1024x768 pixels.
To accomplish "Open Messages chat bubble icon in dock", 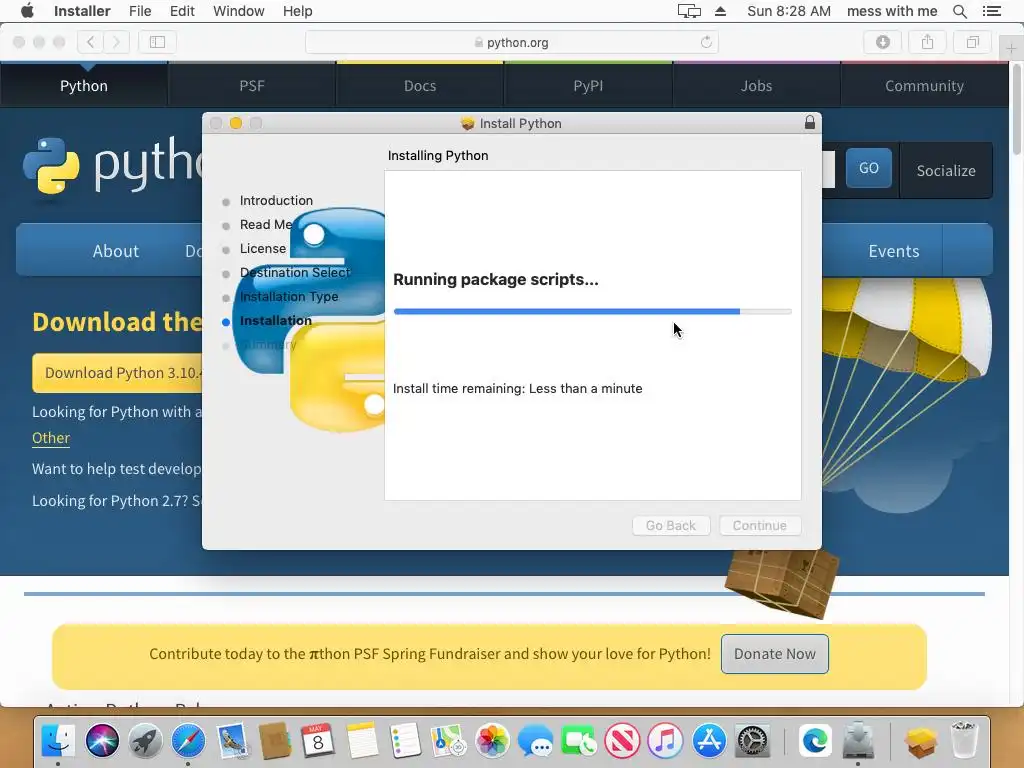I will pos(535,741).
